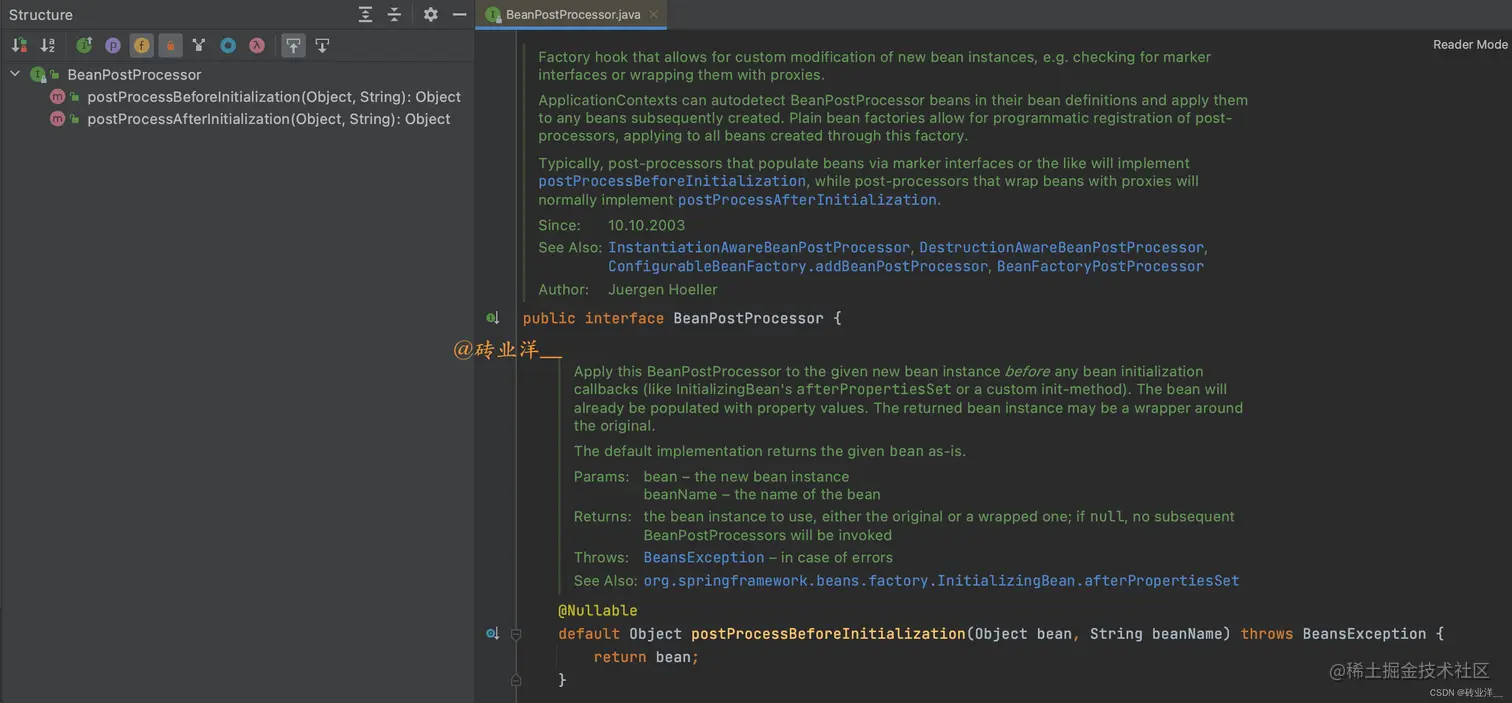
Task: Select postProcessAfterInitialization in Structure tree
Action: 269,119
